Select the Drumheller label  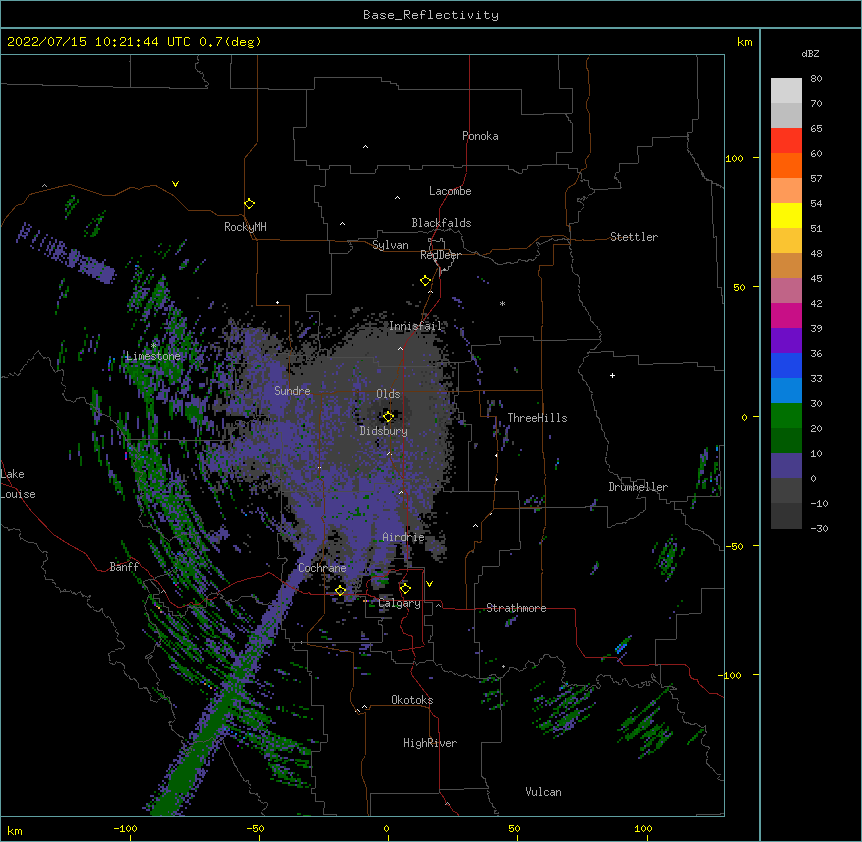pos(638,487)
